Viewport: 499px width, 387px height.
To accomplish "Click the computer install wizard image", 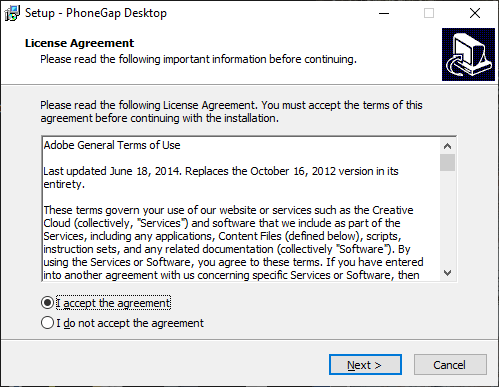I will point(468,54).
